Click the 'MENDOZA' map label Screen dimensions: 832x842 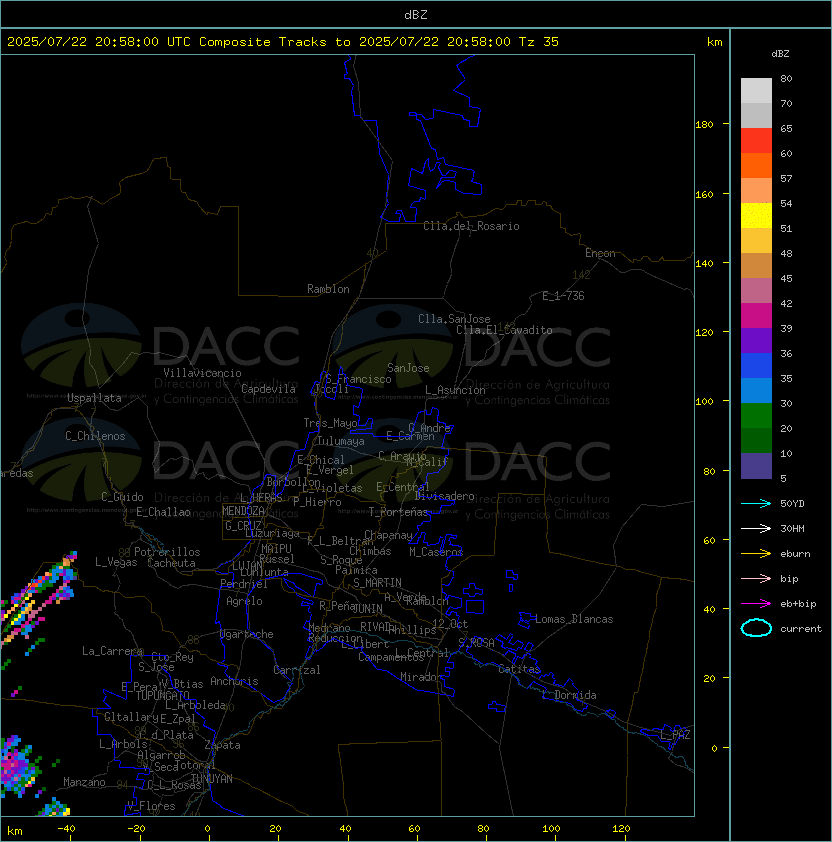243,511
